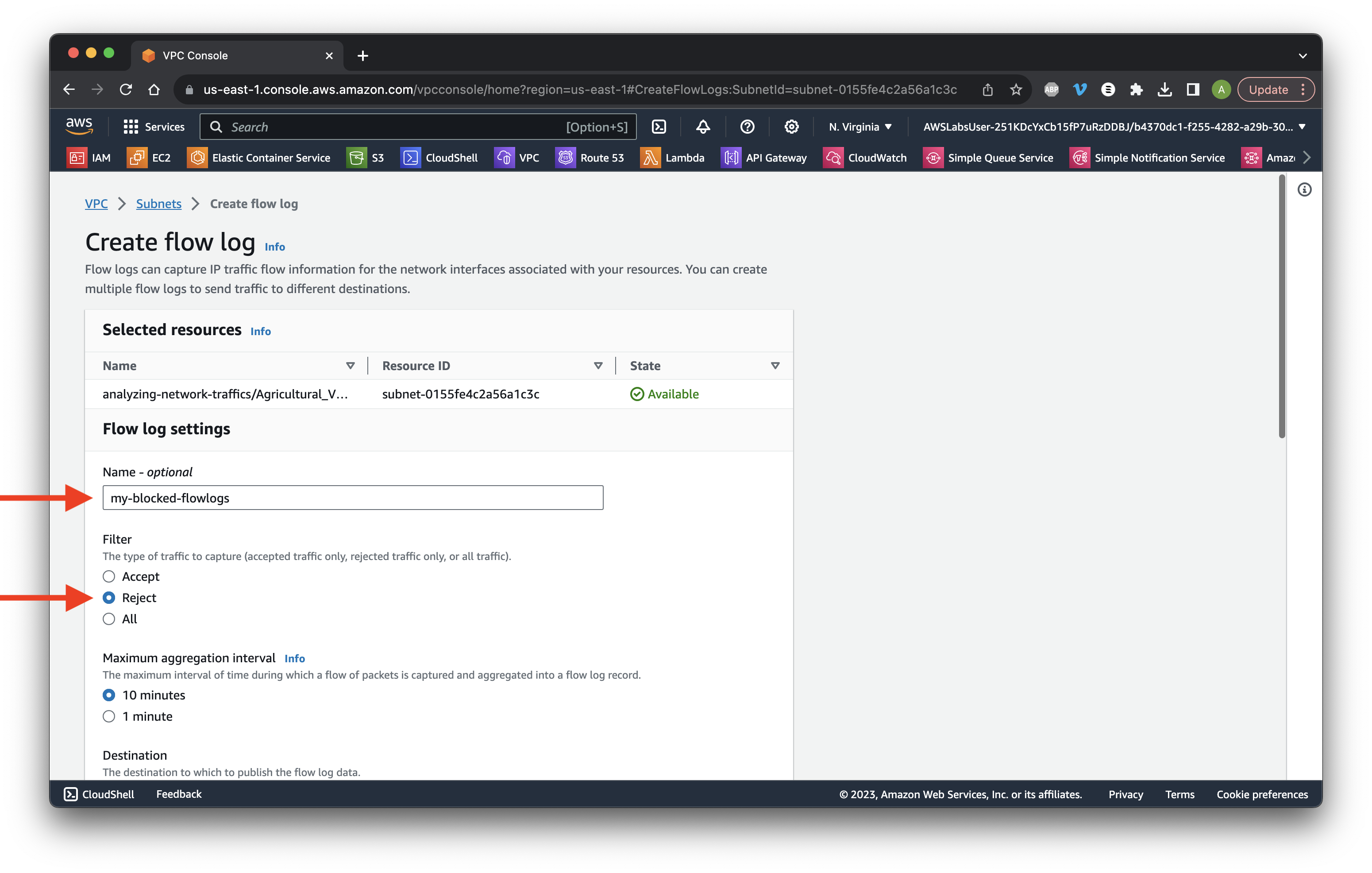Sort by the State column arrow

[775, 366]
